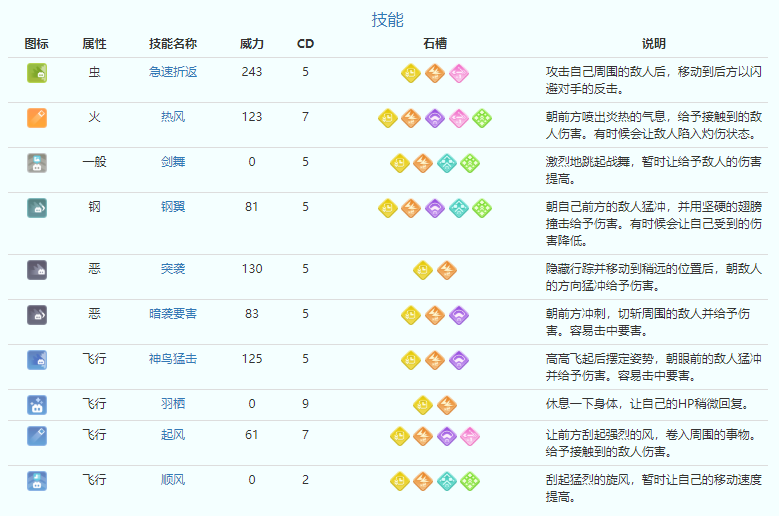779x516 pixels.
Task: Click the blue flying-type icon for 顺风
Action: coord(37,481)
